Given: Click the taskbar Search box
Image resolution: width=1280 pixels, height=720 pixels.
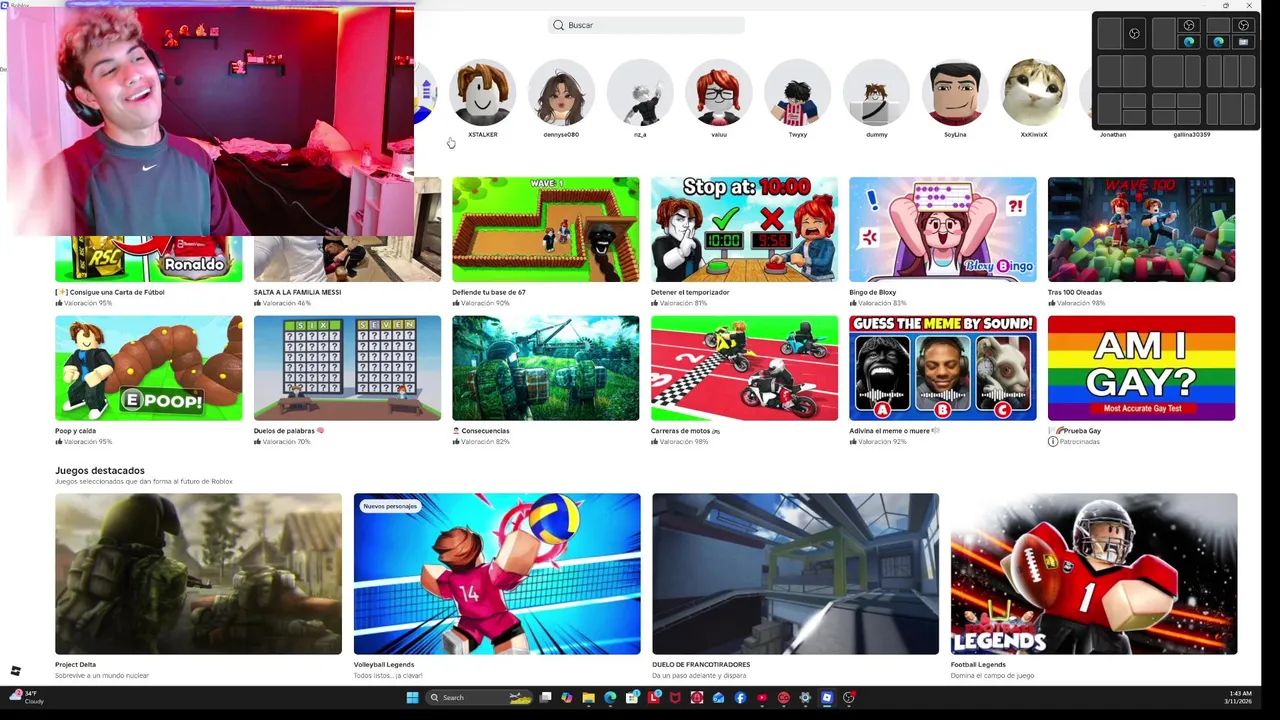Looking at the screenshot, I should [x=478, y=697].
